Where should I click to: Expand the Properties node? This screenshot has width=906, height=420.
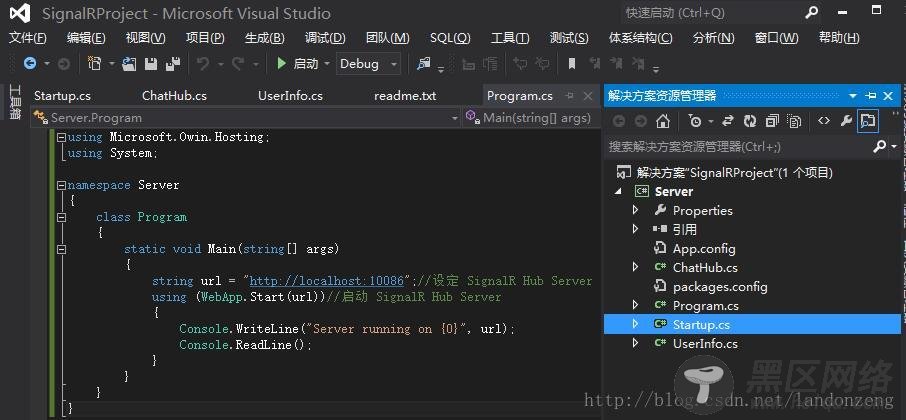coord(636,210)
